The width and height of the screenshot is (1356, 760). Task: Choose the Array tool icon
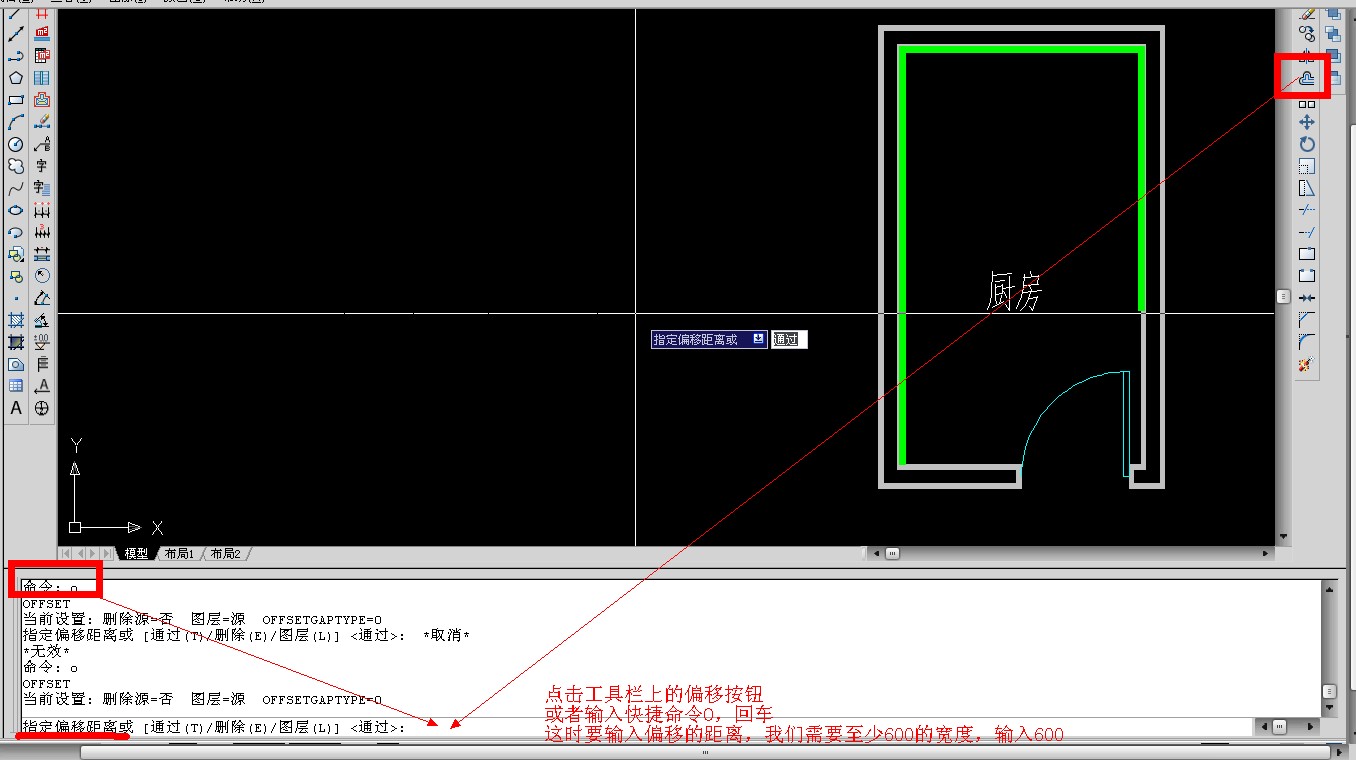click(1306, 102)
